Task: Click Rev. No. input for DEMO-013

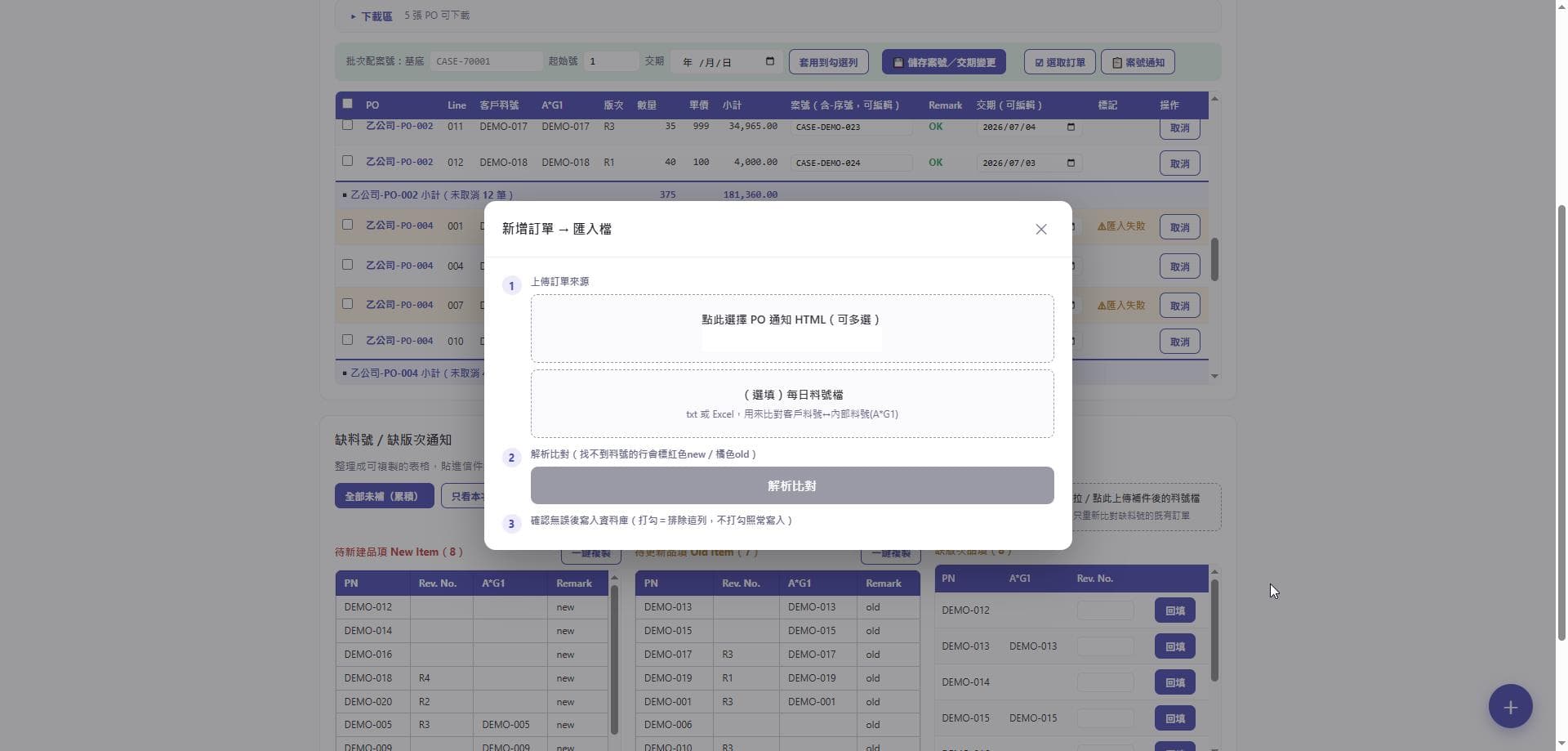Action: pos(1105,646)
